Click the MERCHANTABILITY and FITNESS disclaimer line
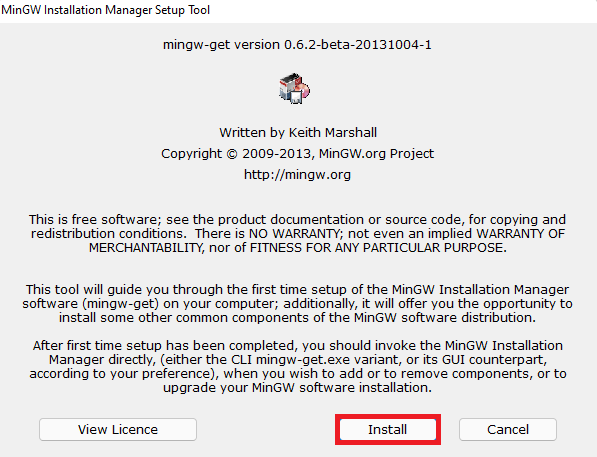The width and height of the screenshot is (597, 457). (x=298, y=248)
